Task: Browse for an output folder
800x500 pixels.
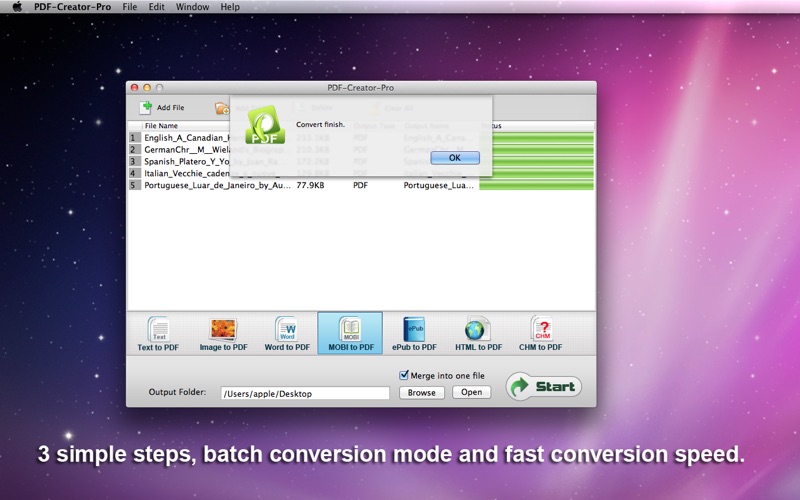Action: tap(421, 392)
